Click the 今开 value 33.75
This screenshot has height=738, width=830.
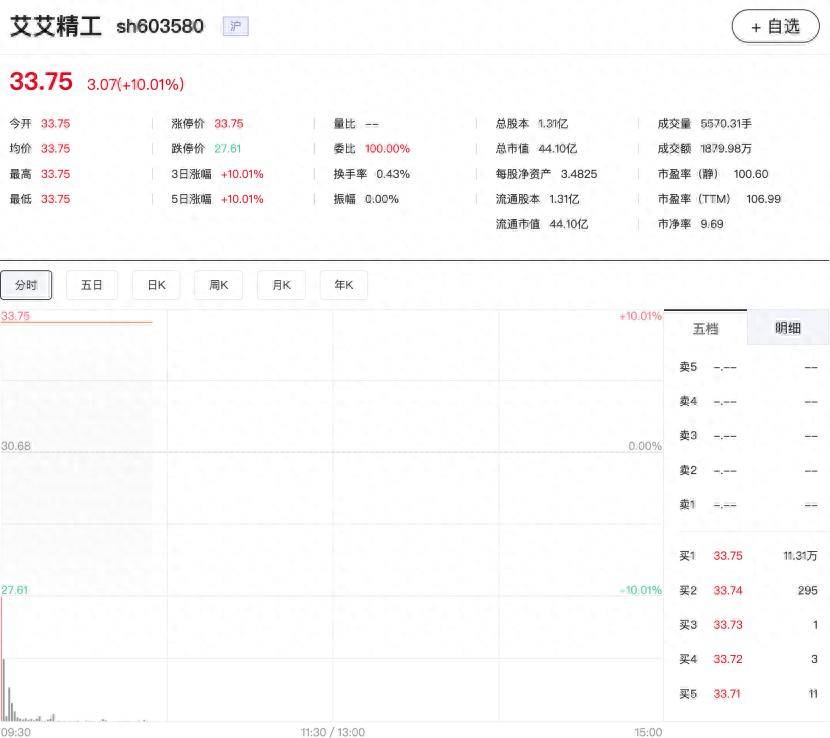56,123
